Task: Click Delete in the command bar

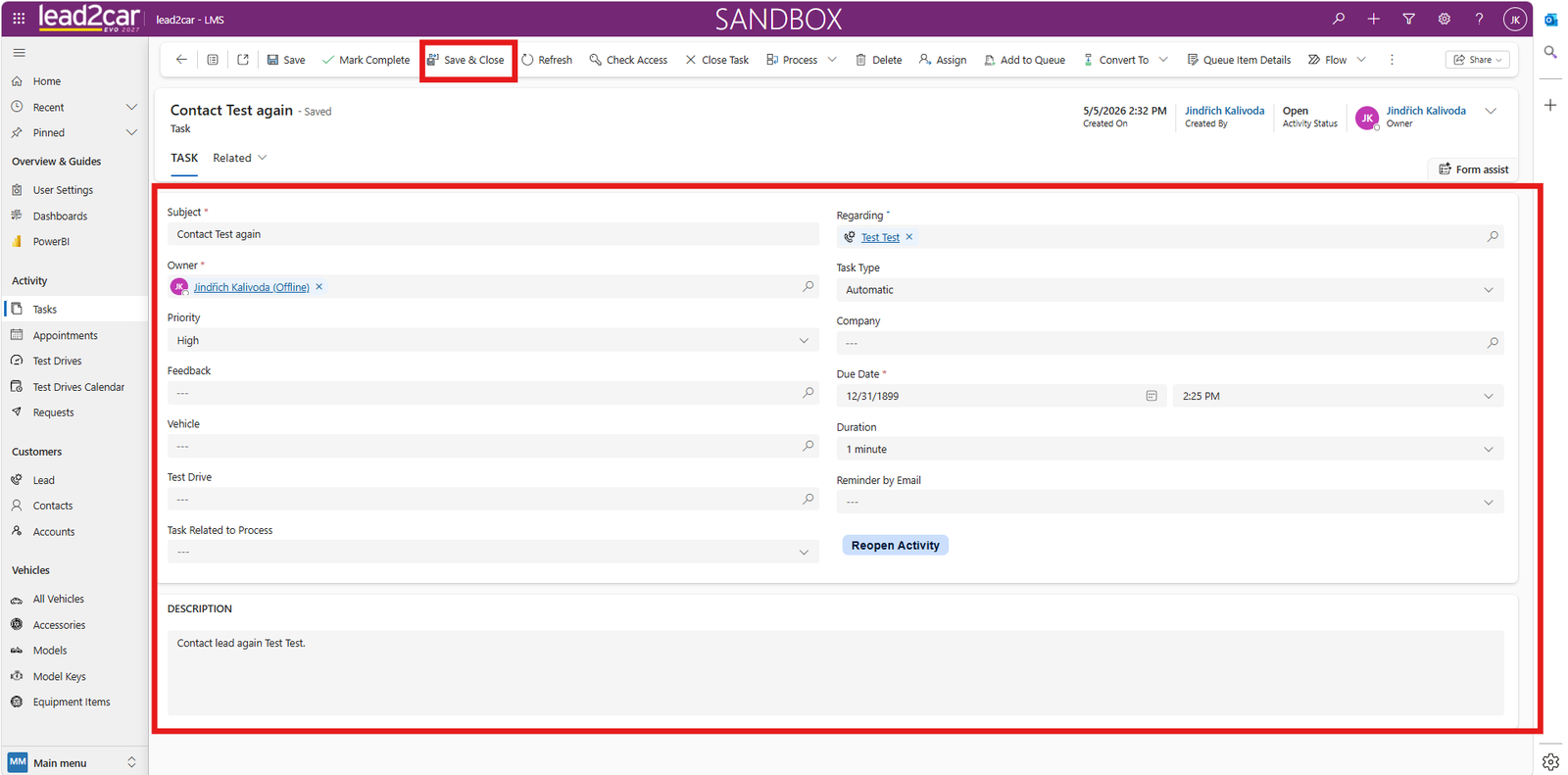Action: coord(878,60)
